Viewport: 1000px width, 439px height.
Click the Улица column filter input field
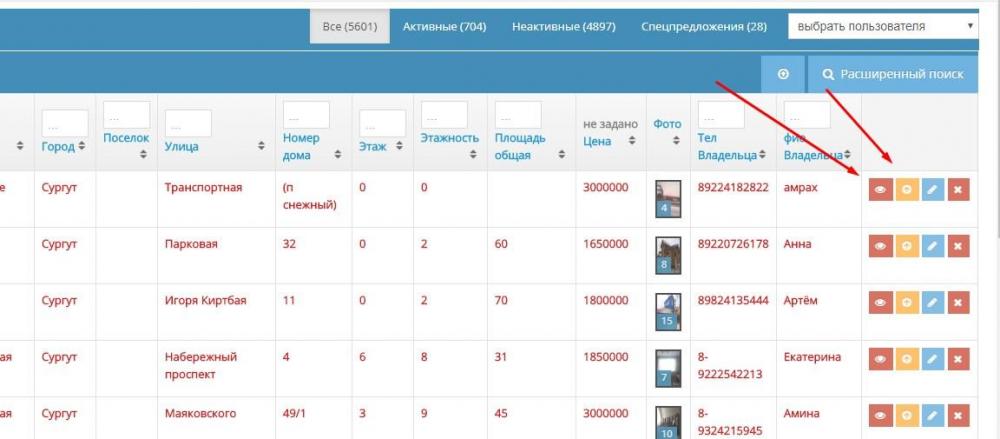(x=188, y=123)
